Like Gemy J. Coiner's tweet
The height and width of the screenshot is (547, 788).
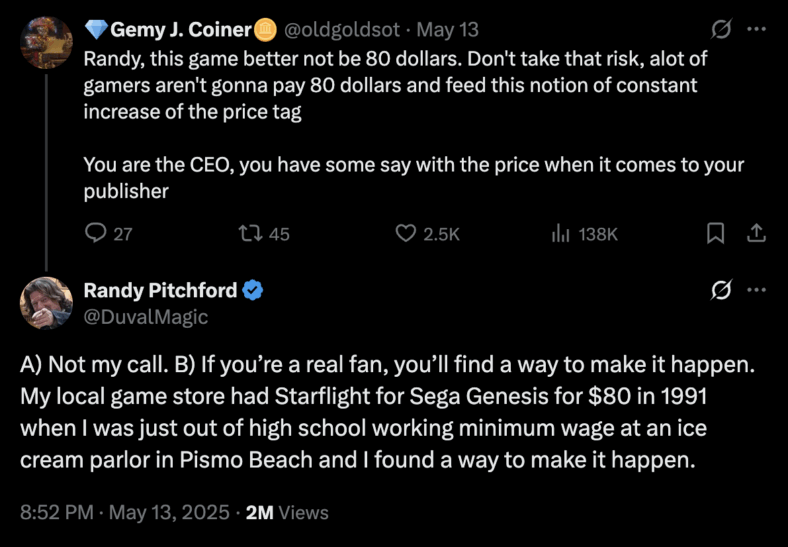click(x=405, y=233)
